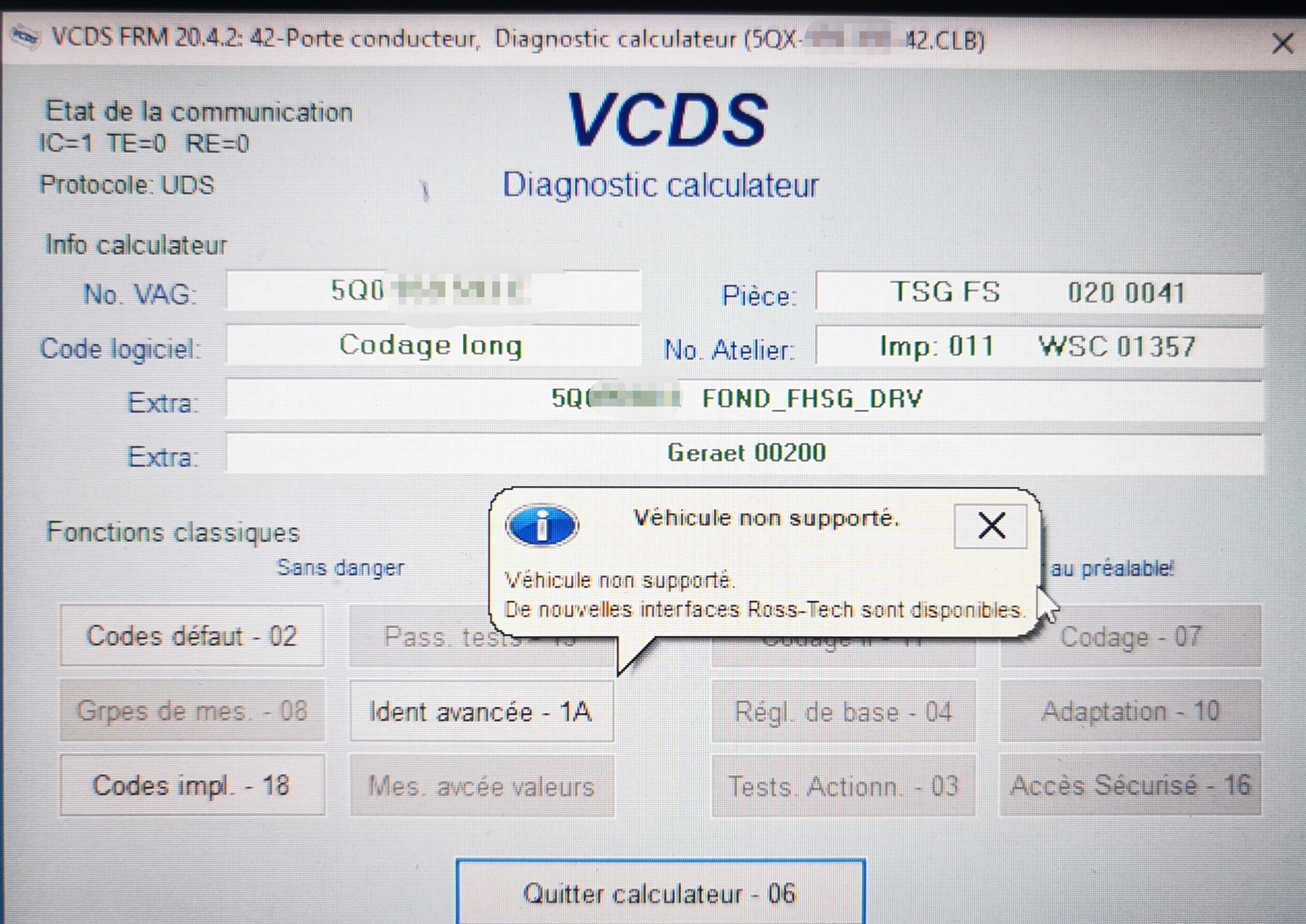This screenshot has width=1306, height=924.
Task: Click the Pièce field TSG FS
Action: click(x=1039, y=293)
